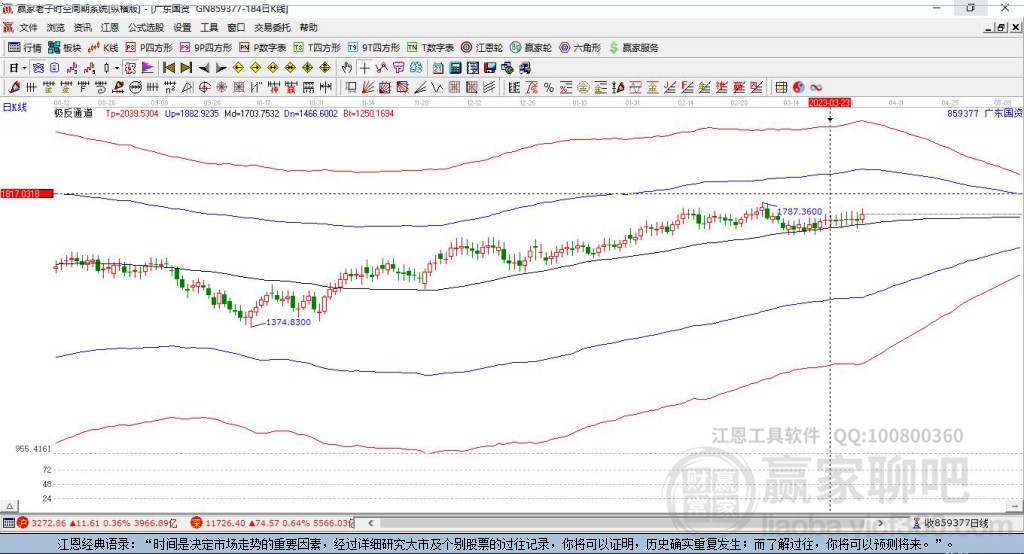Screen dimensions: 1024x554
Task: Open the 公式选股 menu
Action: [146, 27]
